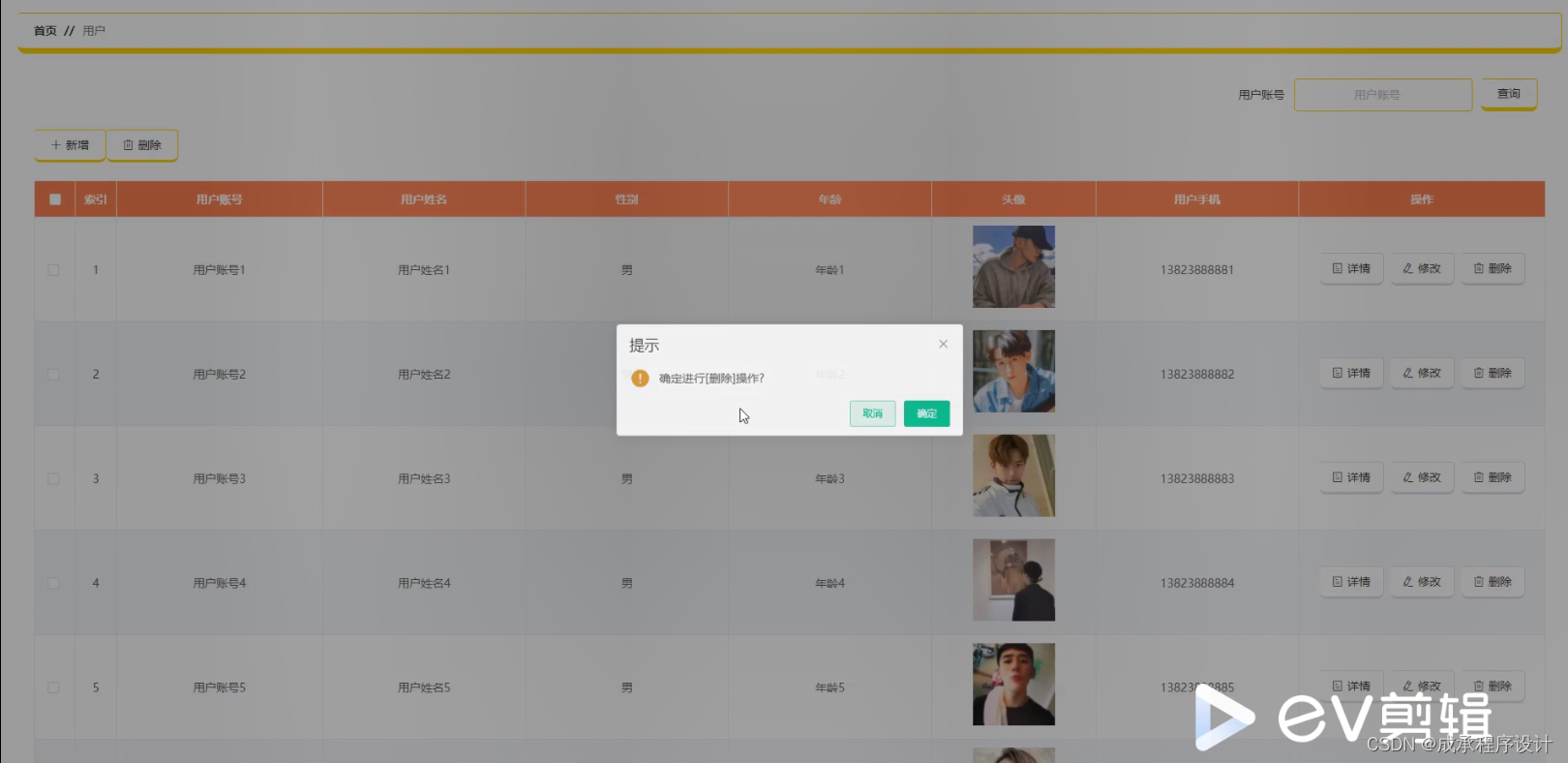
Task: Go to 首页 in the breadcrumb
Action: pyautogui.click(x=45, y=31)
